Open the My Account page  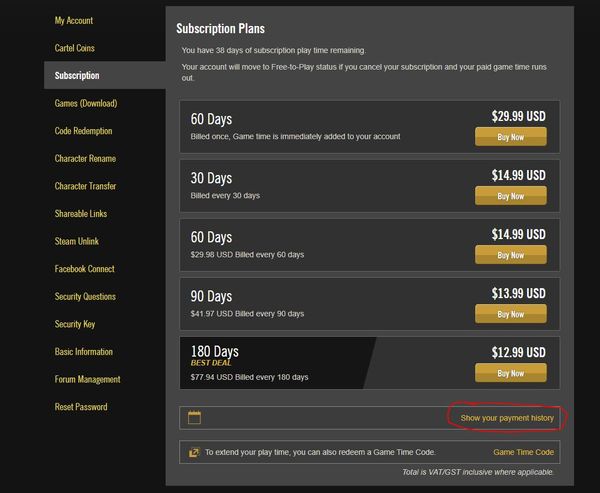click(x=74, y=20)
